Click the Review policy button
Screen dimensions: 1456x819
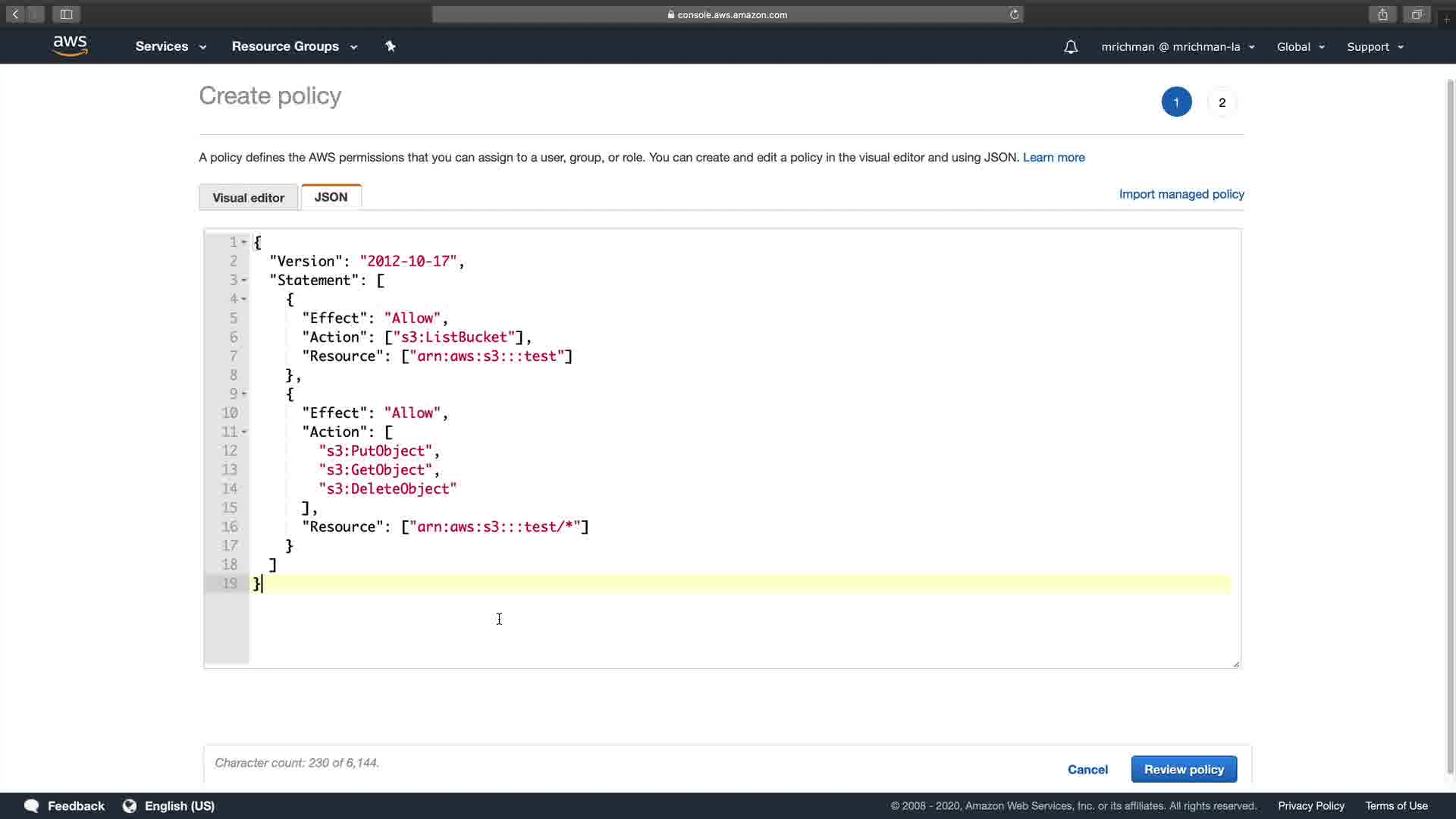pos(1183,769)
